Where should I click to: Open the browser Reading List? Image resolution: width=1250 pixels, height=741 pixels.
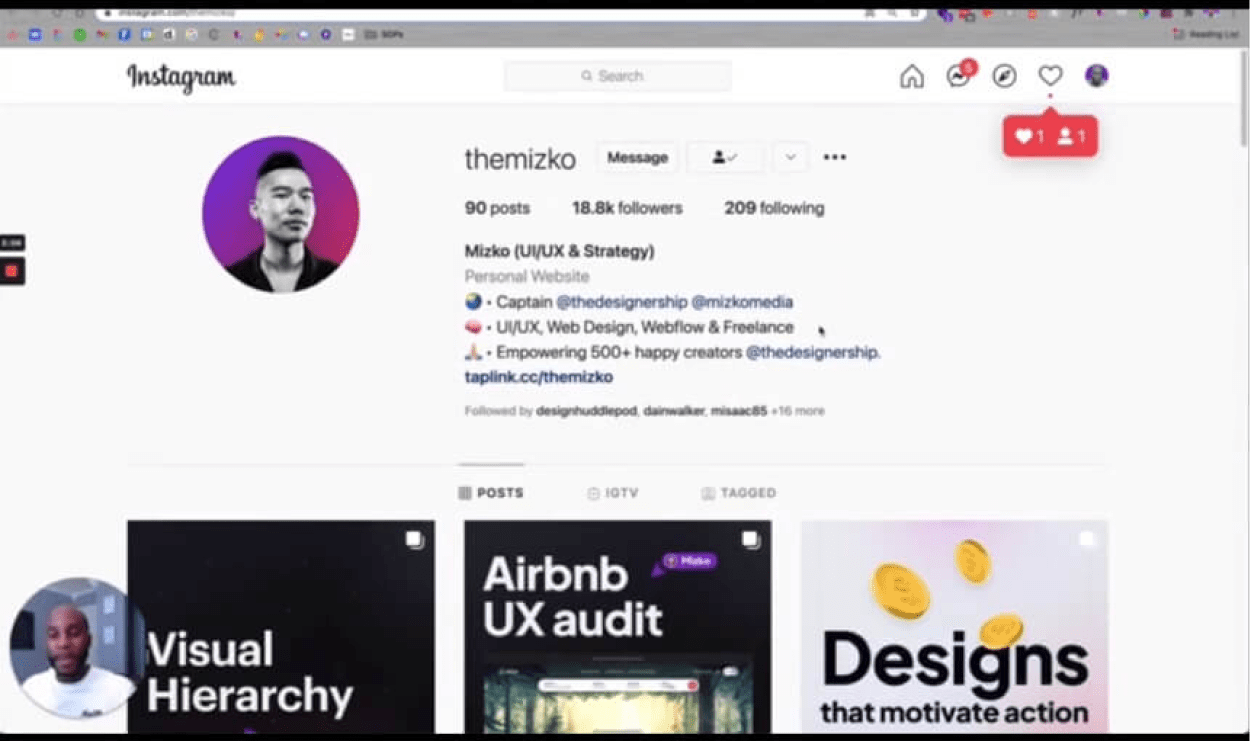(x=1207, y=34)
